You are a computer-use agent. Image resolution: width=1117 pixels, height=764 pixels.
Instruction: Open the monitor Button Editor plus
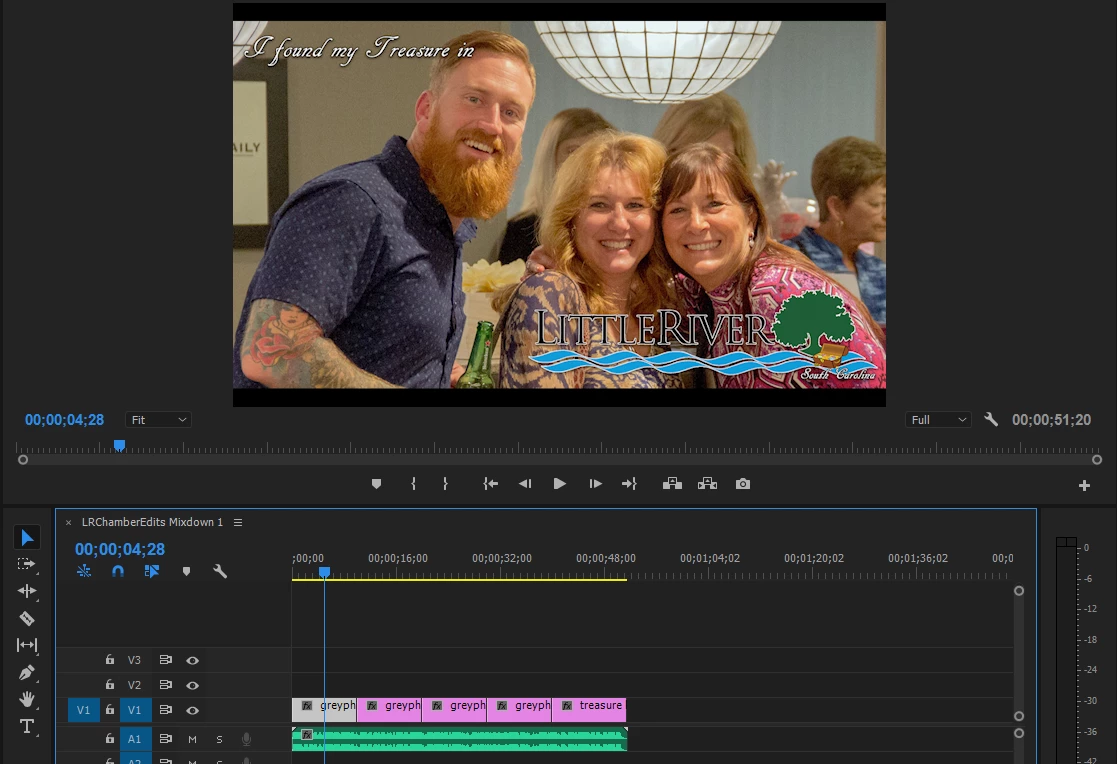click(x=1084, y=485)
